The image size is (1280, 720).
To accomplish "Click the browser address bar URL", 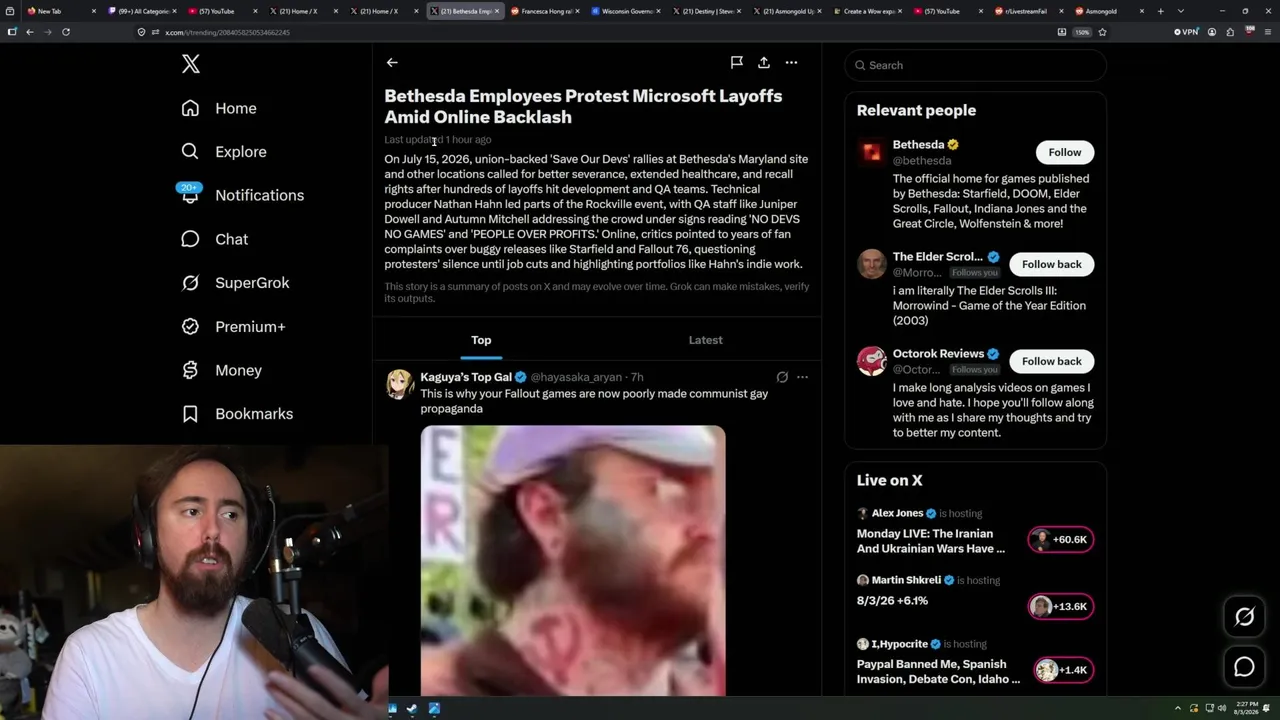I will point(227,32).
